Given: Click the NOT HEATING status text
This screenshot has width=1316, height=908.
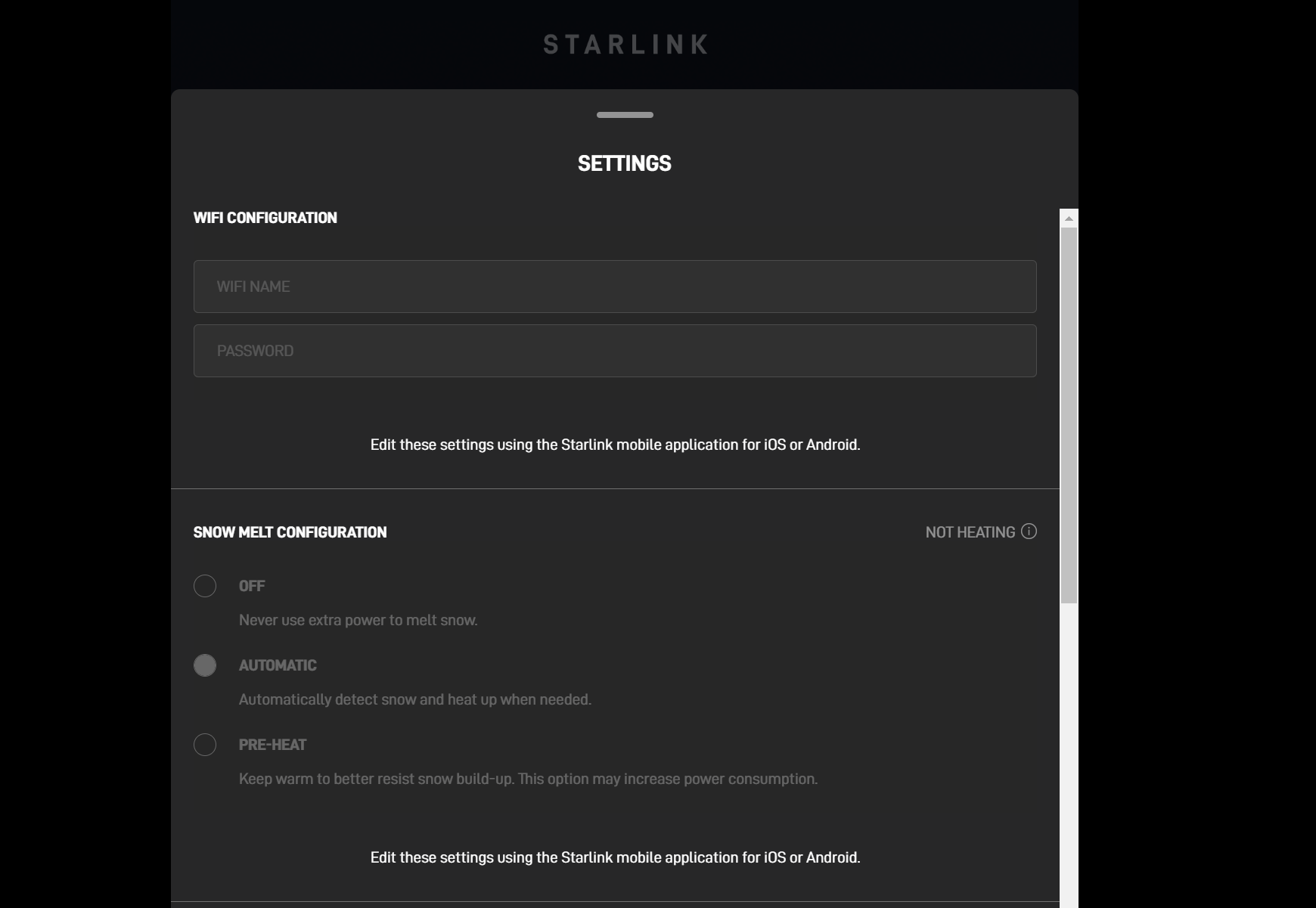Looking at the screenshot, I should pos(970,532).
